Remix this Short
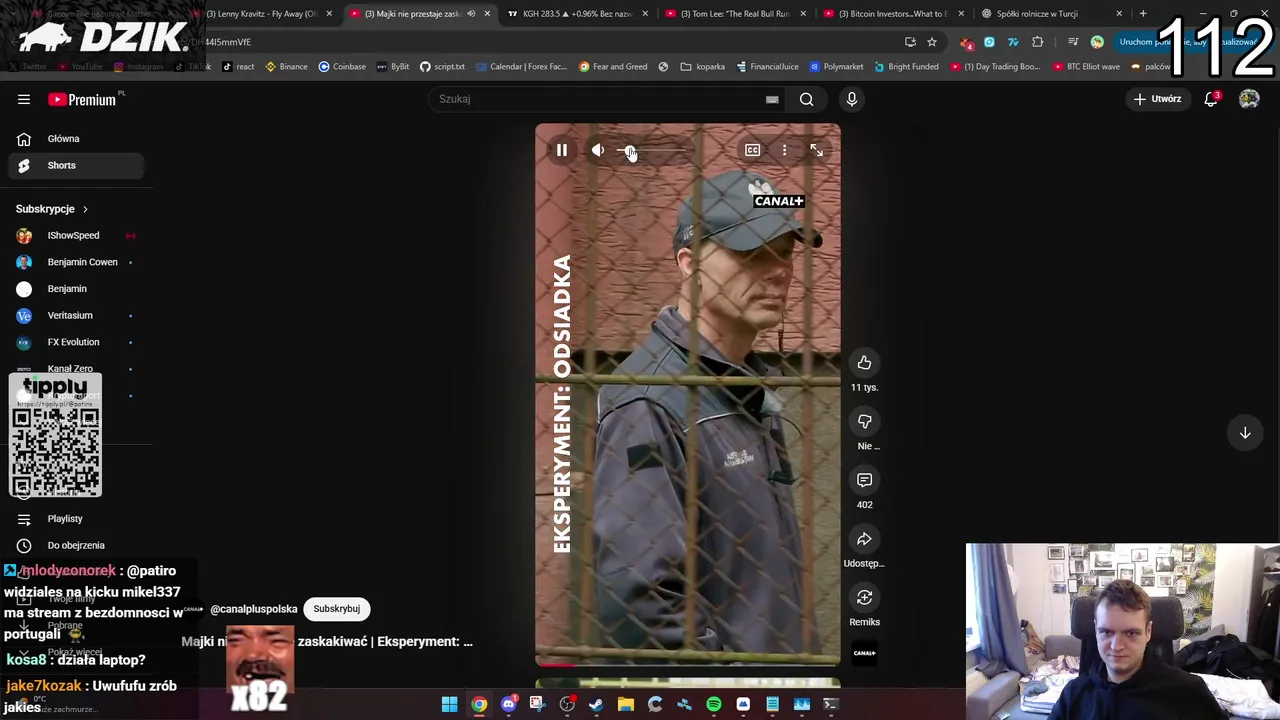This screenshot has width=1280, height=720. coord(864,598)
